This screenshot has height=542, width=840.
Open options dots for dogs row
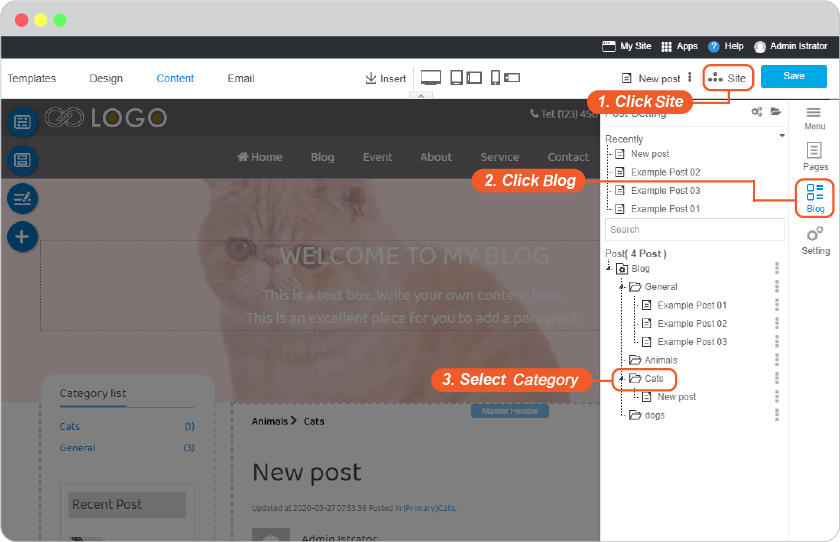point(777,415)
